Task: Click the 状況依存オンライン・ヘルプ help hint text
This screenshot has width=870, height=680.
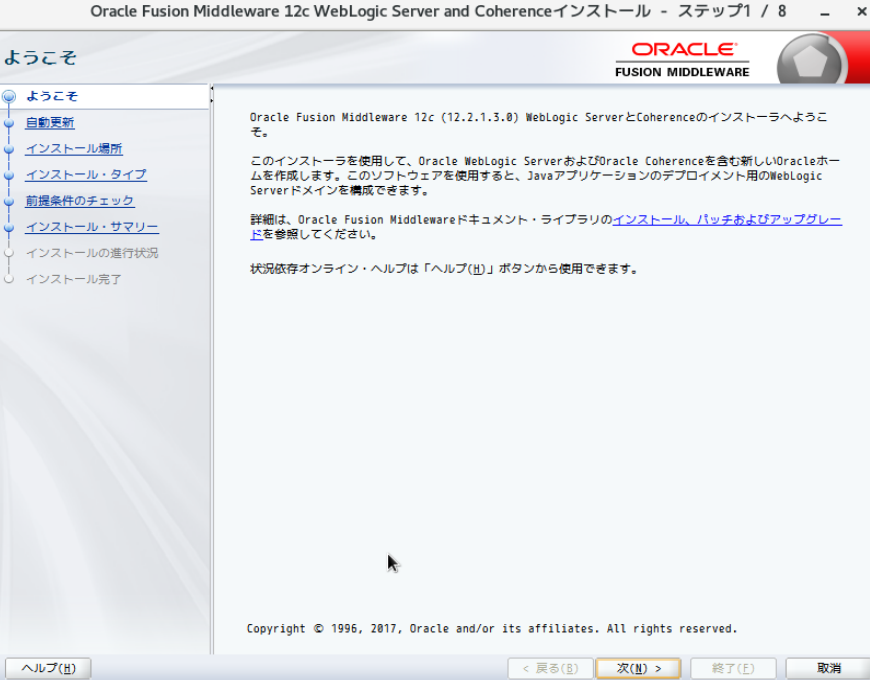Action: click(444, 269)
